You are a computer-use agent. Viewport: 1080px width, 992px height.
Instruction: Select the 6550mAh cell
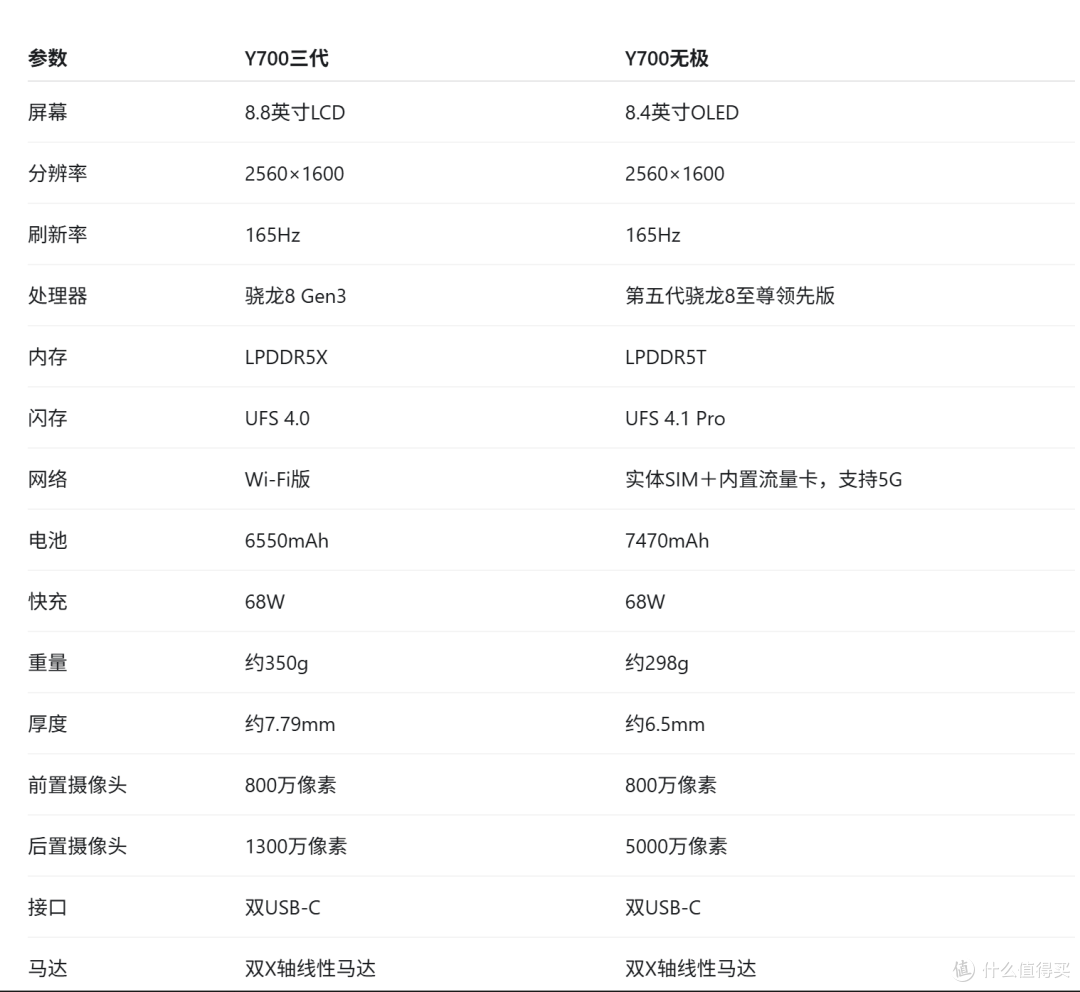point(287,541)
